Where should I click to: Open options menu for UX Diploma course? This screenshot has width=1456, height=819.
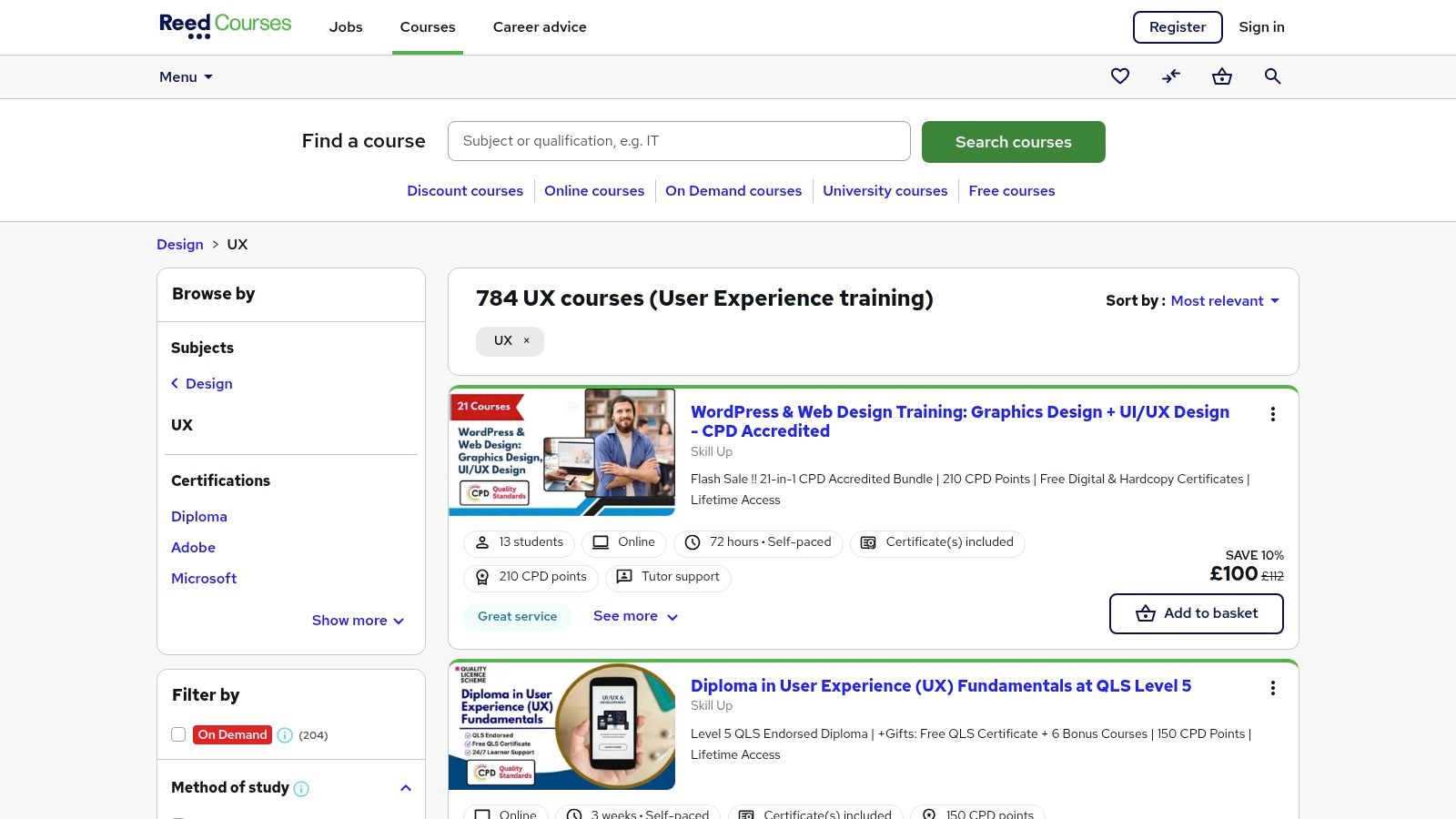click(1273, 688)
